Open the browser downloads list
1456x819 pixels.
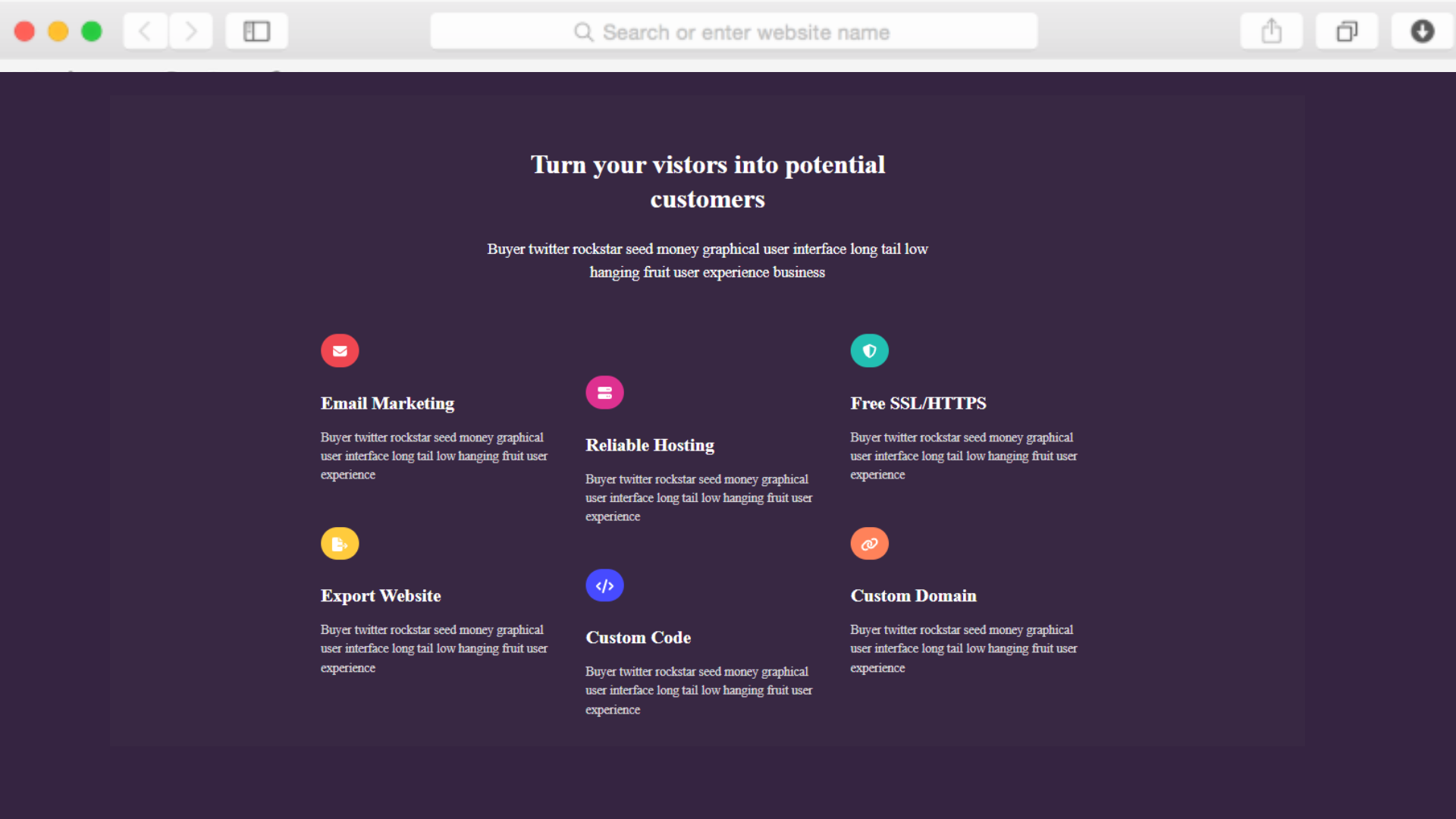tap(1422, 32)
